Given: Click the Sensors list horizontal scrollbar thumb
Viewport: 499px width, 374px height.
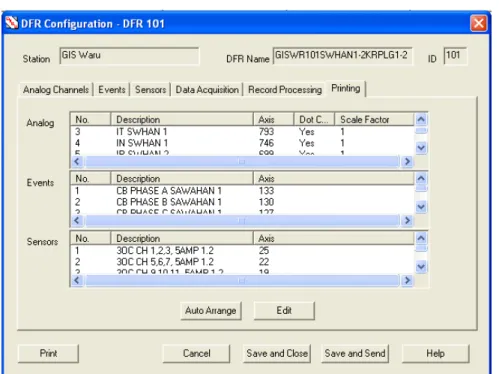Looking at the screenshot, I should click(242, 280).
